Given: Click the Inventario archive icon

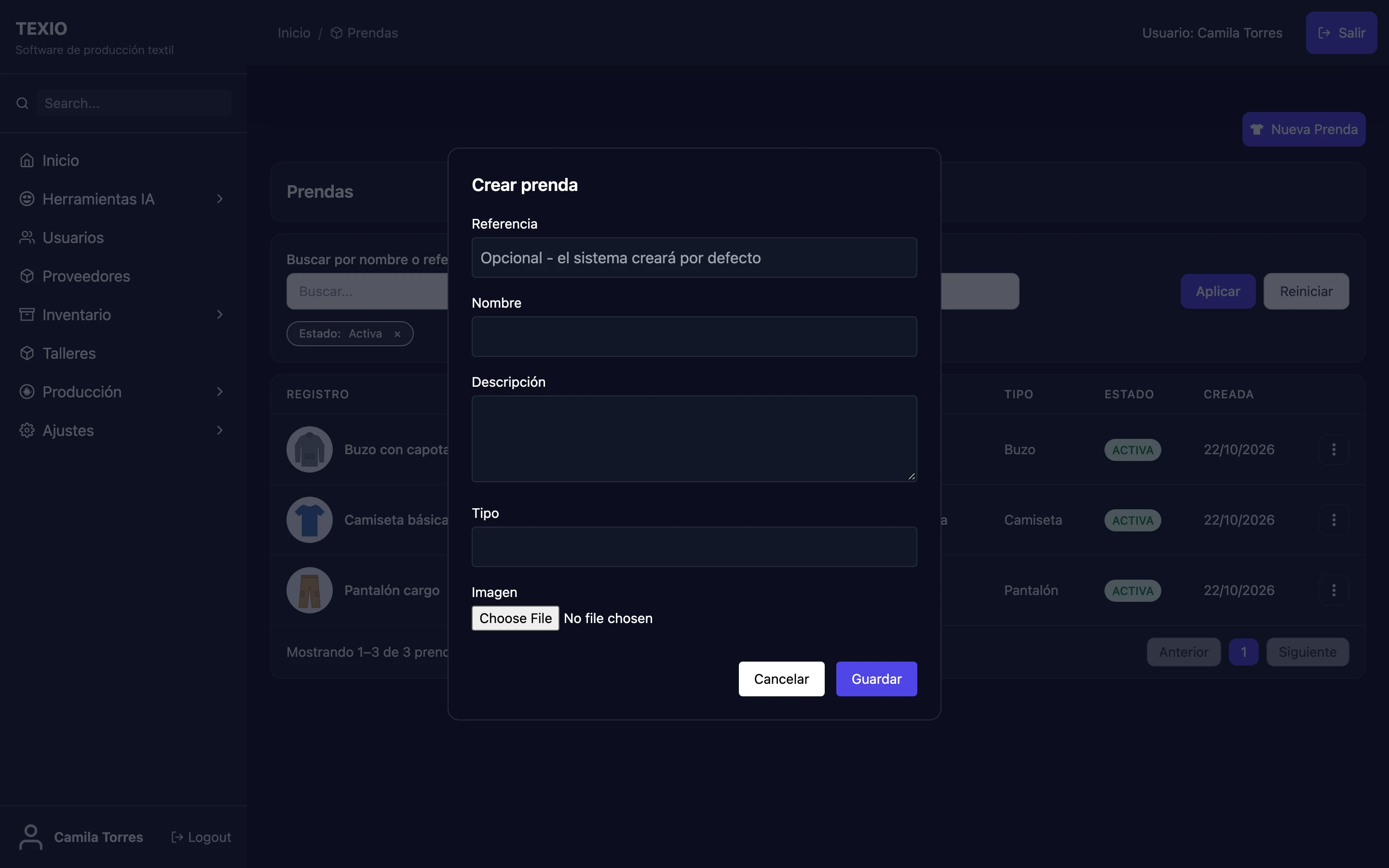Looking at the screenshot, I should pos(27,314).
